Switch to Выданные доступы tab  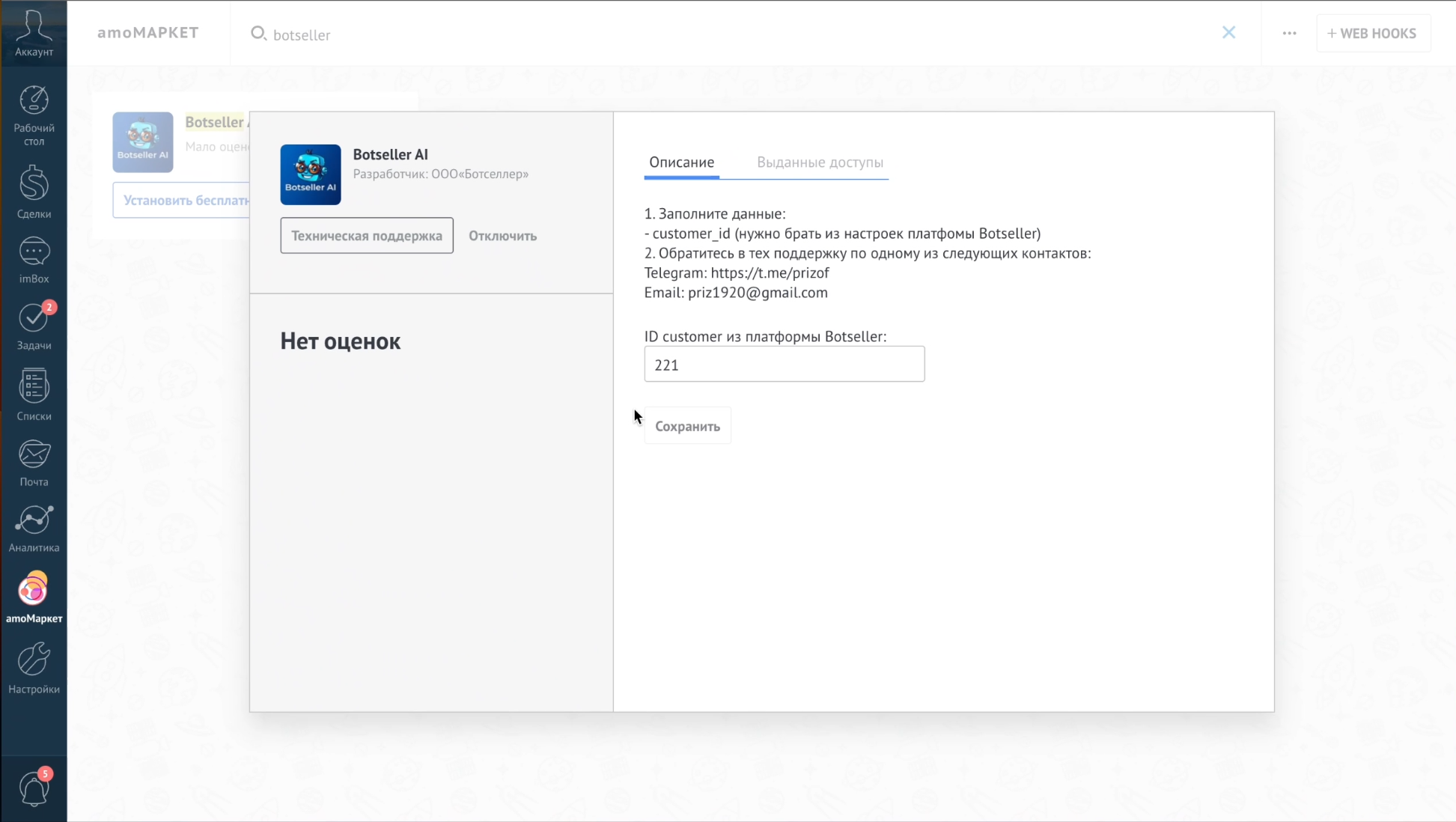click(820, 162)
